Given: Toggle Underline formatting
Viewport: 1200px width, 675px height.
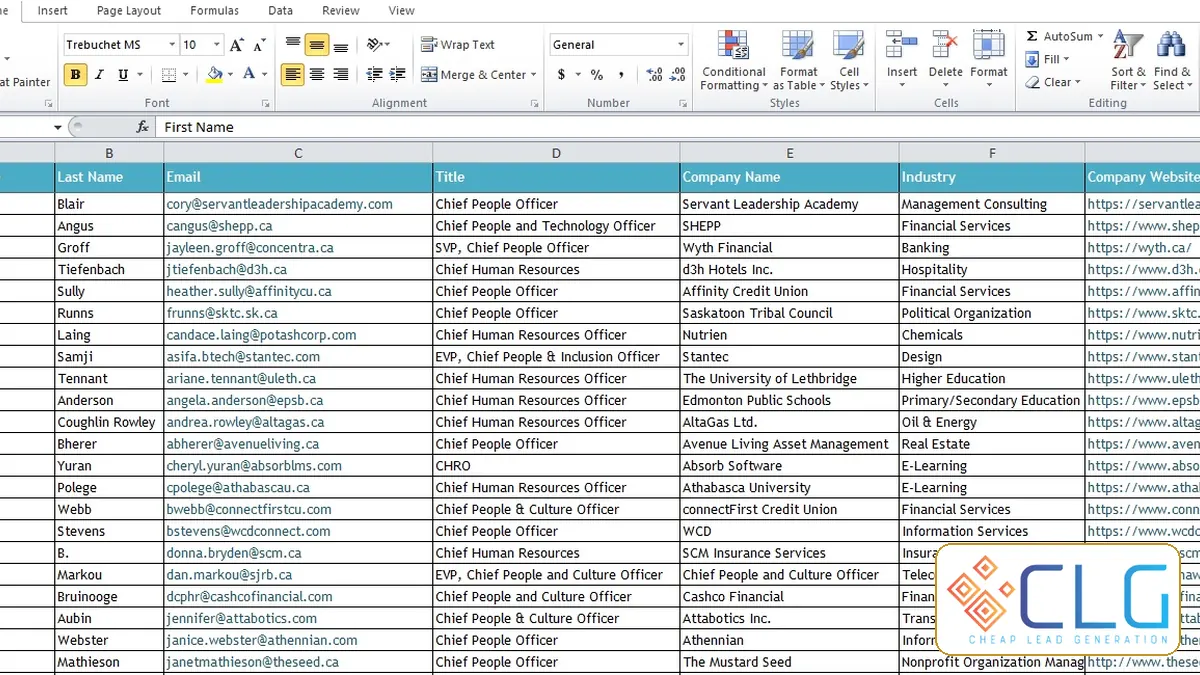Looking at the screenshot, I should coord(123,74).
